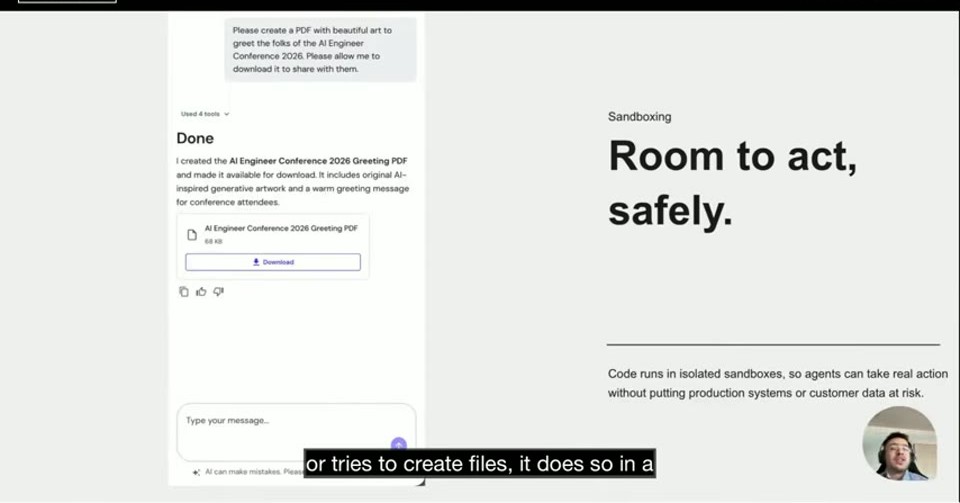
Task: Click the '68 KB' file size text
Action: coord(214,241)
